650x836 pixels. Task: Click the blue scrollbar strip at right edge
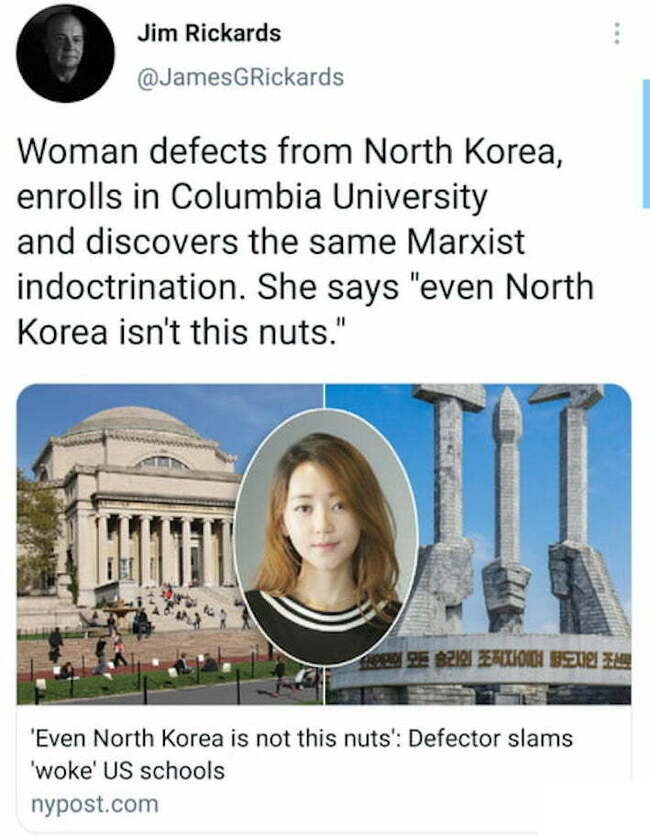646,143
